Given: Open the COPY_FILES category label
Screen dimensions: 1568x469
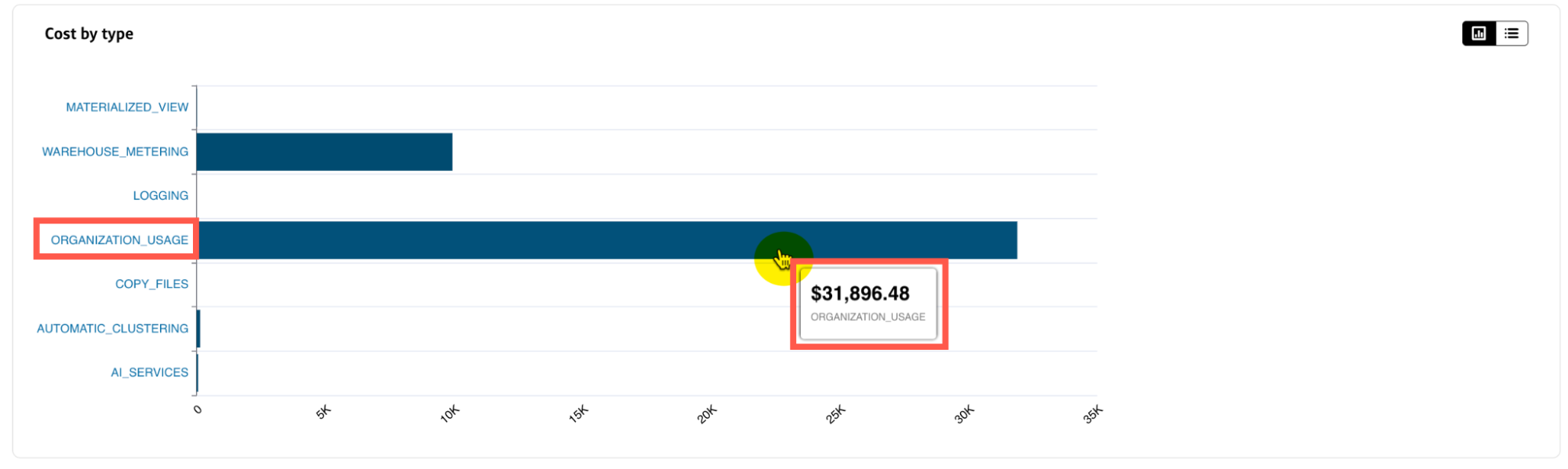Looking at the screenshot, I should coord(151,284).
